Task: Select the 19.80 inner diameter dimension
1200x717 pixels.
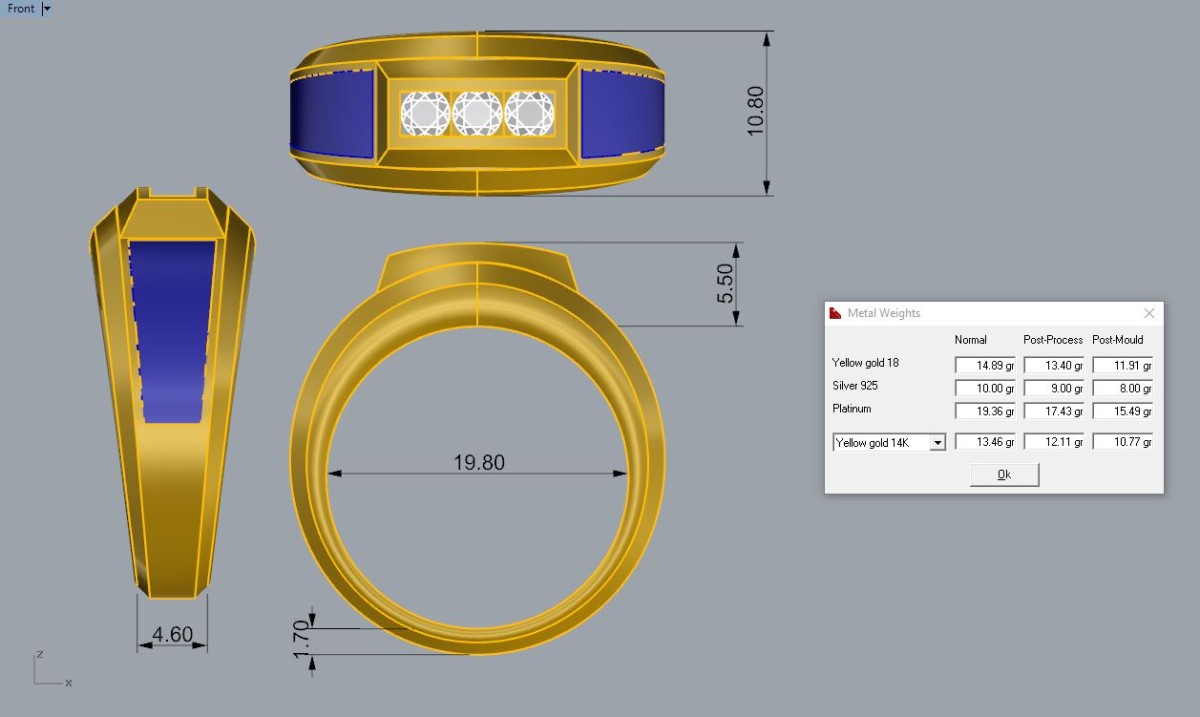Action: tap(479, 462)
